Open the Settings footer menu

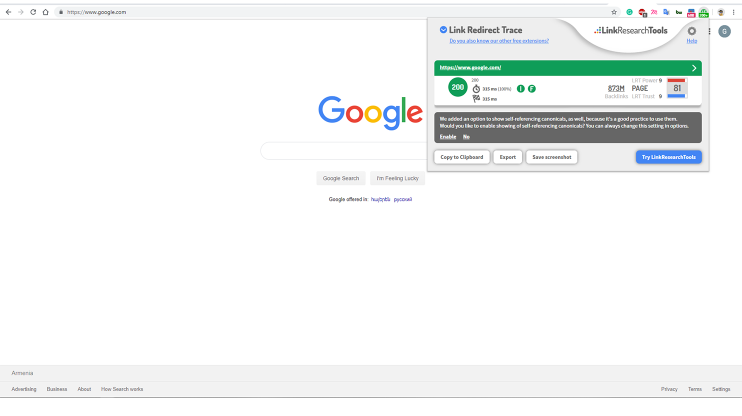click(721, 389)
